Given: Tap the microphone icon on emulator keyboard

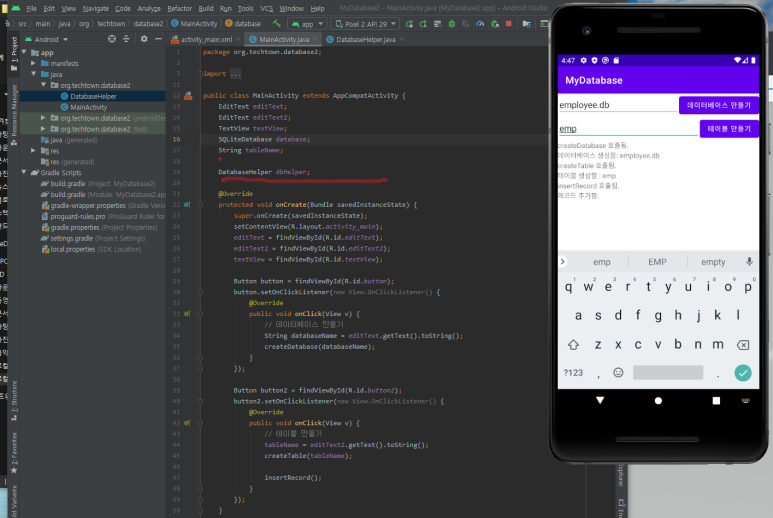Looking at the screenshot, I should pos(749,262).
